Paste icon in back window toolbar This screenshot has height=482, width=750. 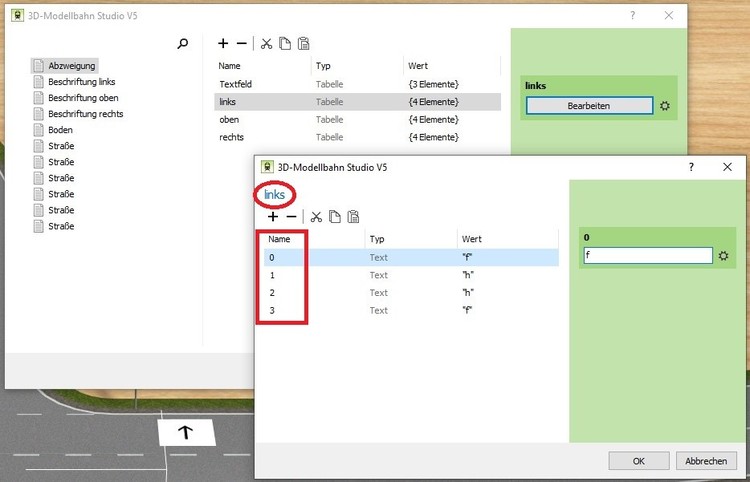tap(303, 44)
